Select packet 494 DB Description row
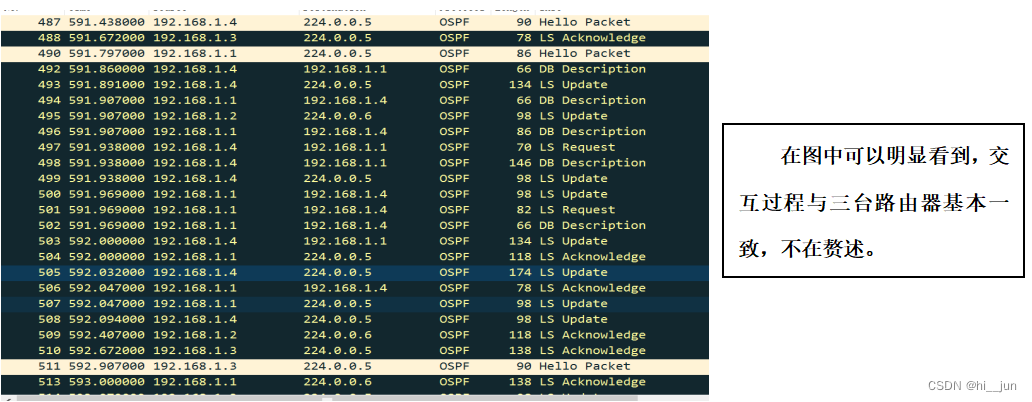1032x402 pixels. [x=355, y=101]
